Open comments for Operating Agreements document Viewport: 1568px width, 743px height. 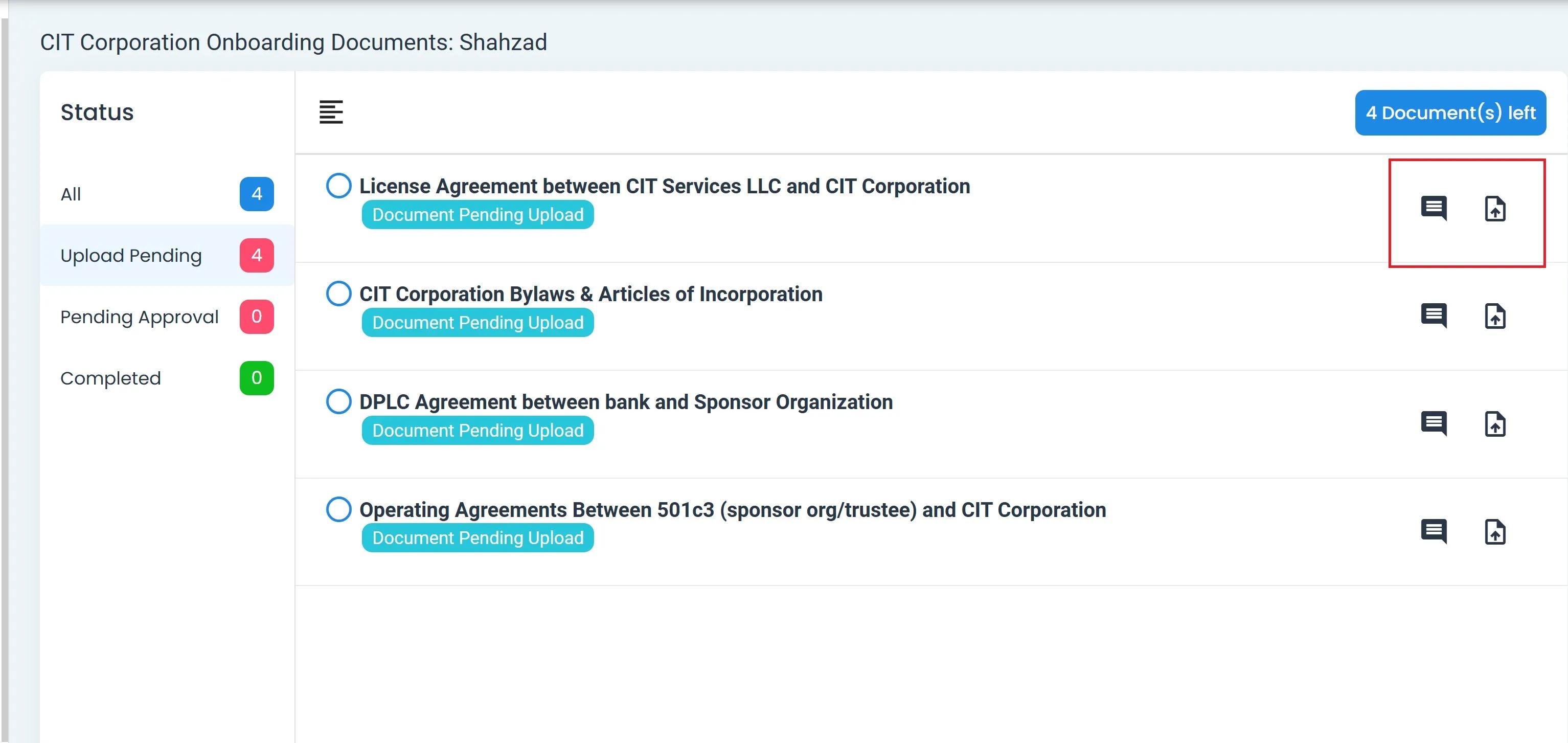[1434, 531]
